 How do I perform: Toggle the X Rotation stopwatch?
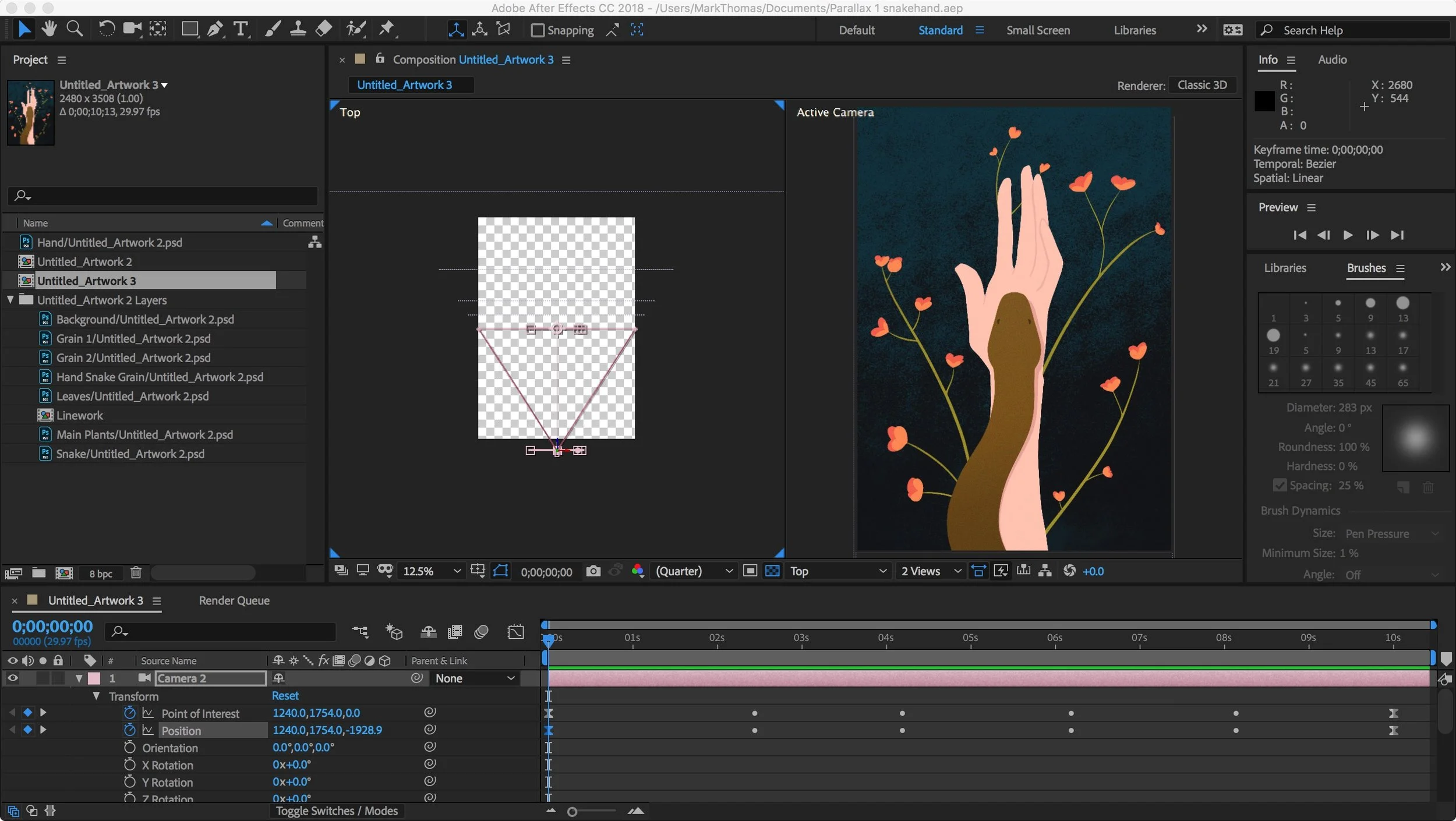[129, 765]
